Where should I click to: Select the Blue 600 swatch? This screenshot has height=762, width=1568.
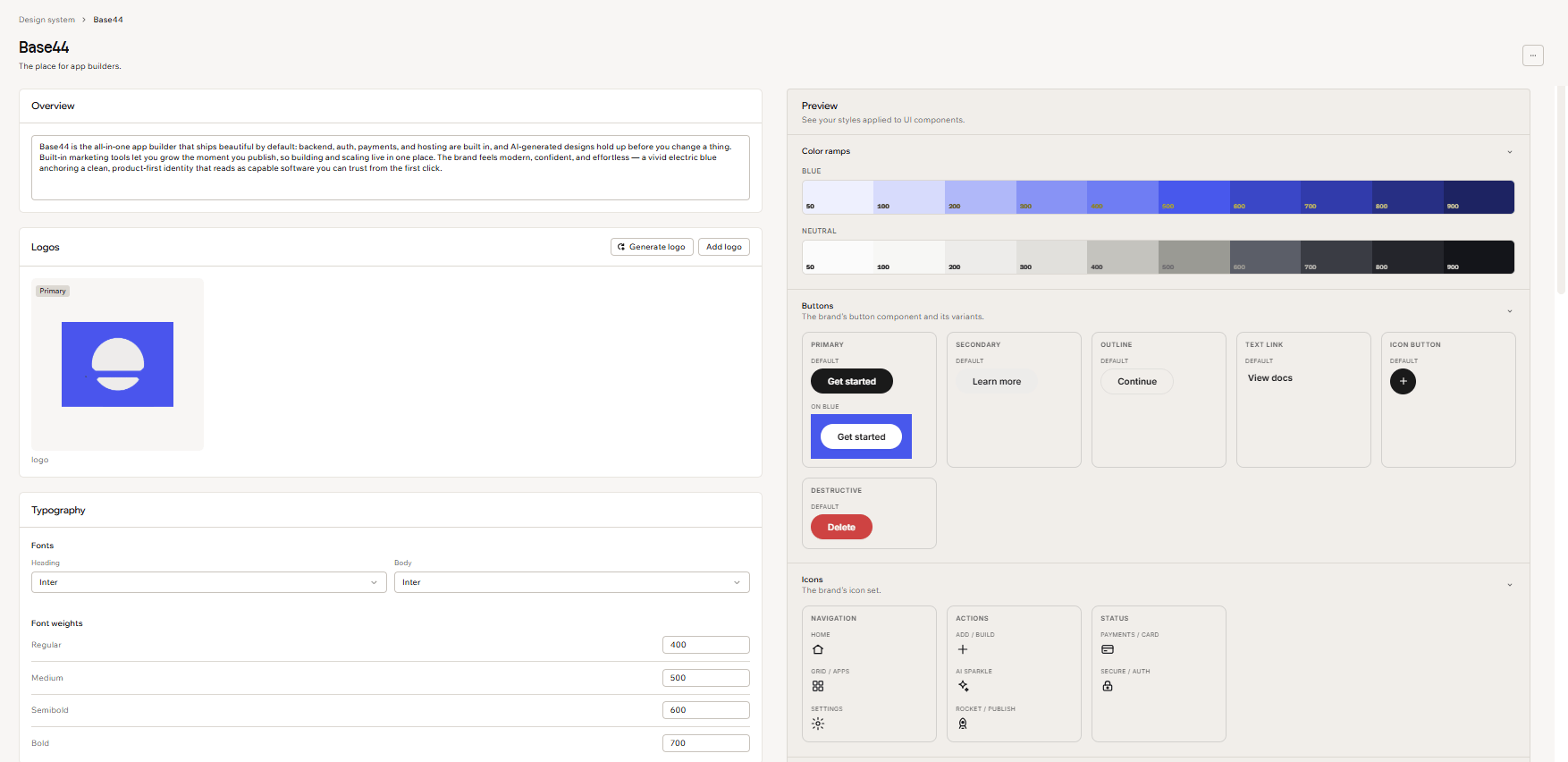(x=1265, y=197)
